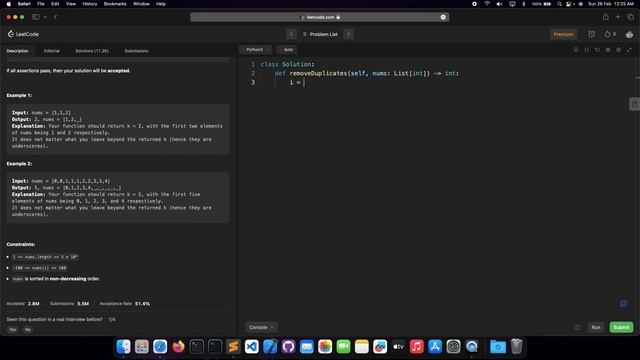Open the Safari menu
The image size is (640, 360).
(24, 4)
